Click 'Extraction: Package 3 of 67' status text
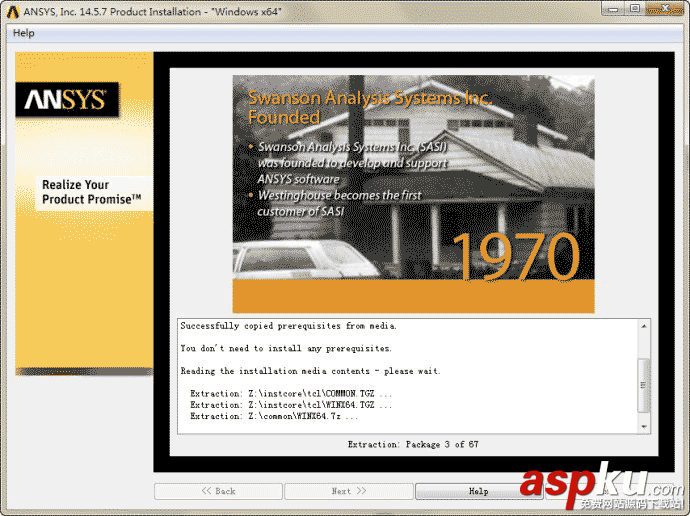This screenshot has height=516, width=690. tap(413, 444)
